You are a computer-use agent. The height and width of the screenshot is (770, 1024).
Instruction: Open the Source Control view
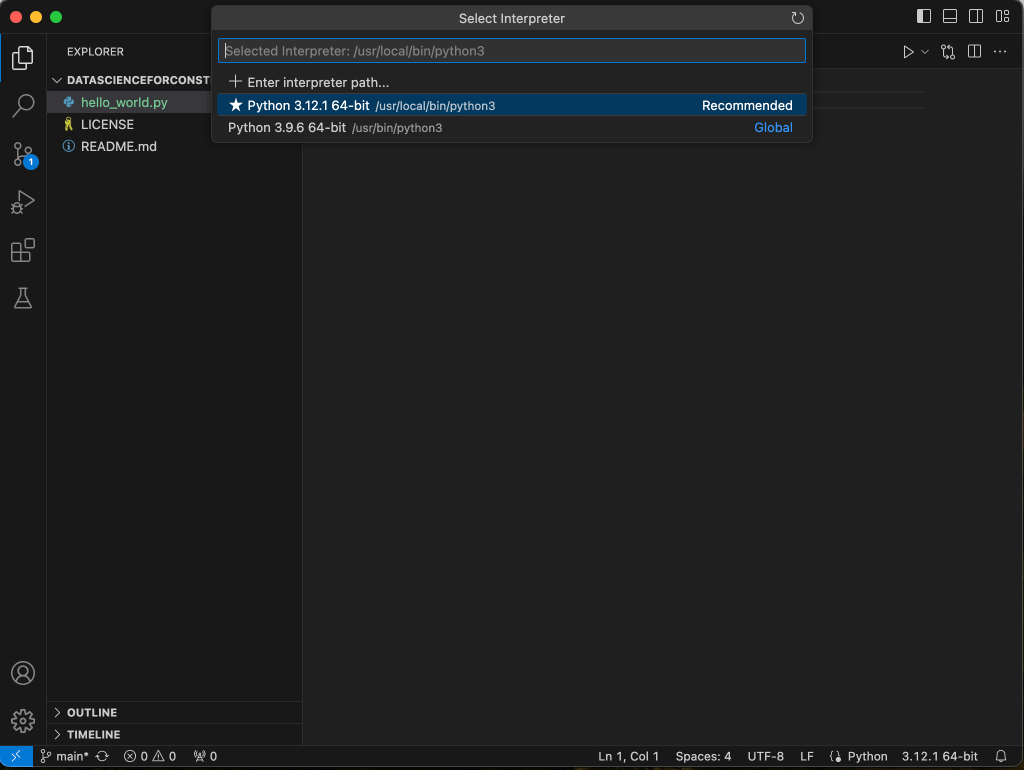[23, 154]
